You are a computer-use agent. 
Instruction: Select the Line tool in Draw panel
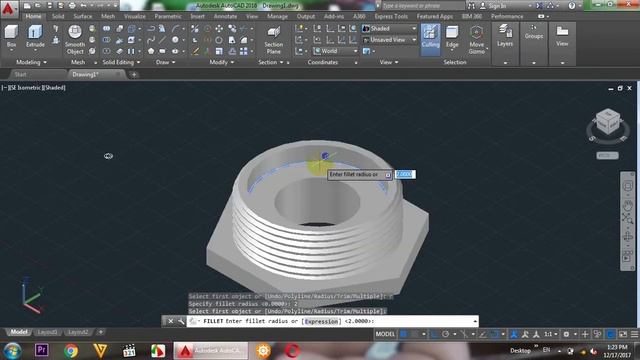click(x=162, y=40)
